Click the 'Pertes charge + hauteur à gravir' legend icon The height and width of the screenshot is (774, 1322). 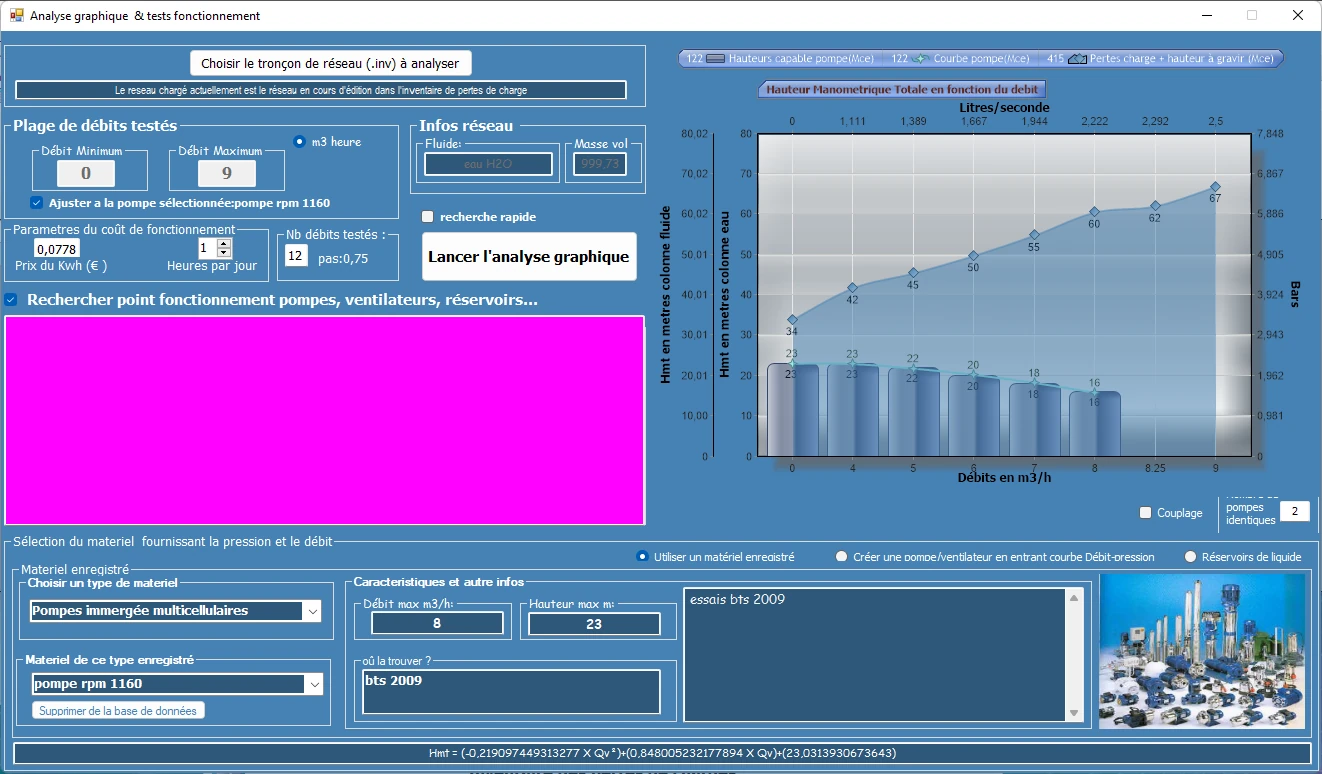tap(1077, 59)
